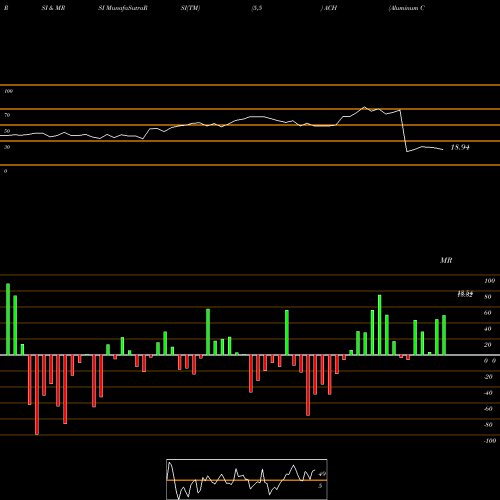Click the header text 'ACH'
Viewport: 500px width, 500px height.
coord(330,8)
